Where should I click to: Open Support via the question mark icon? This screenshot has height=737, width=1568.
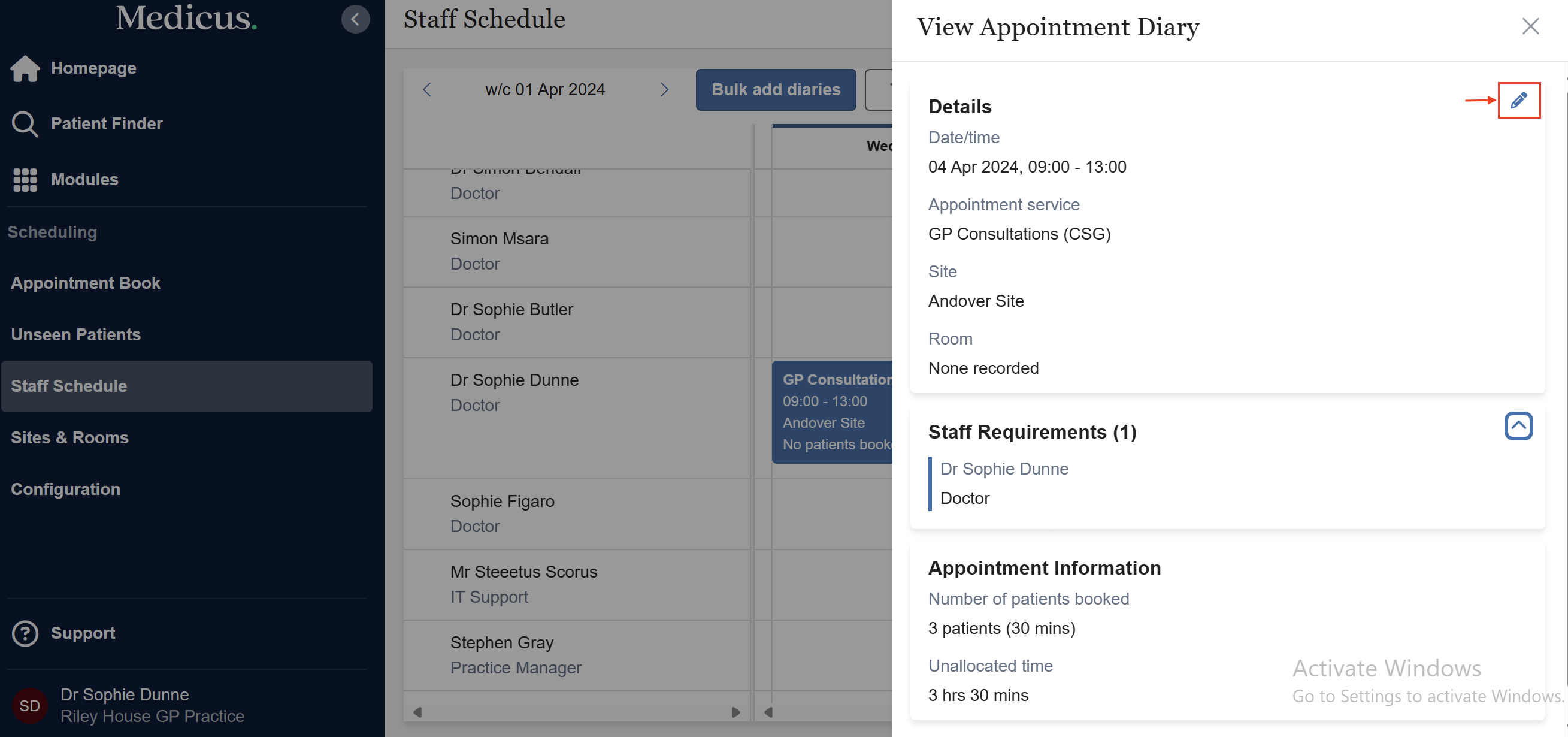pos(25,633)
